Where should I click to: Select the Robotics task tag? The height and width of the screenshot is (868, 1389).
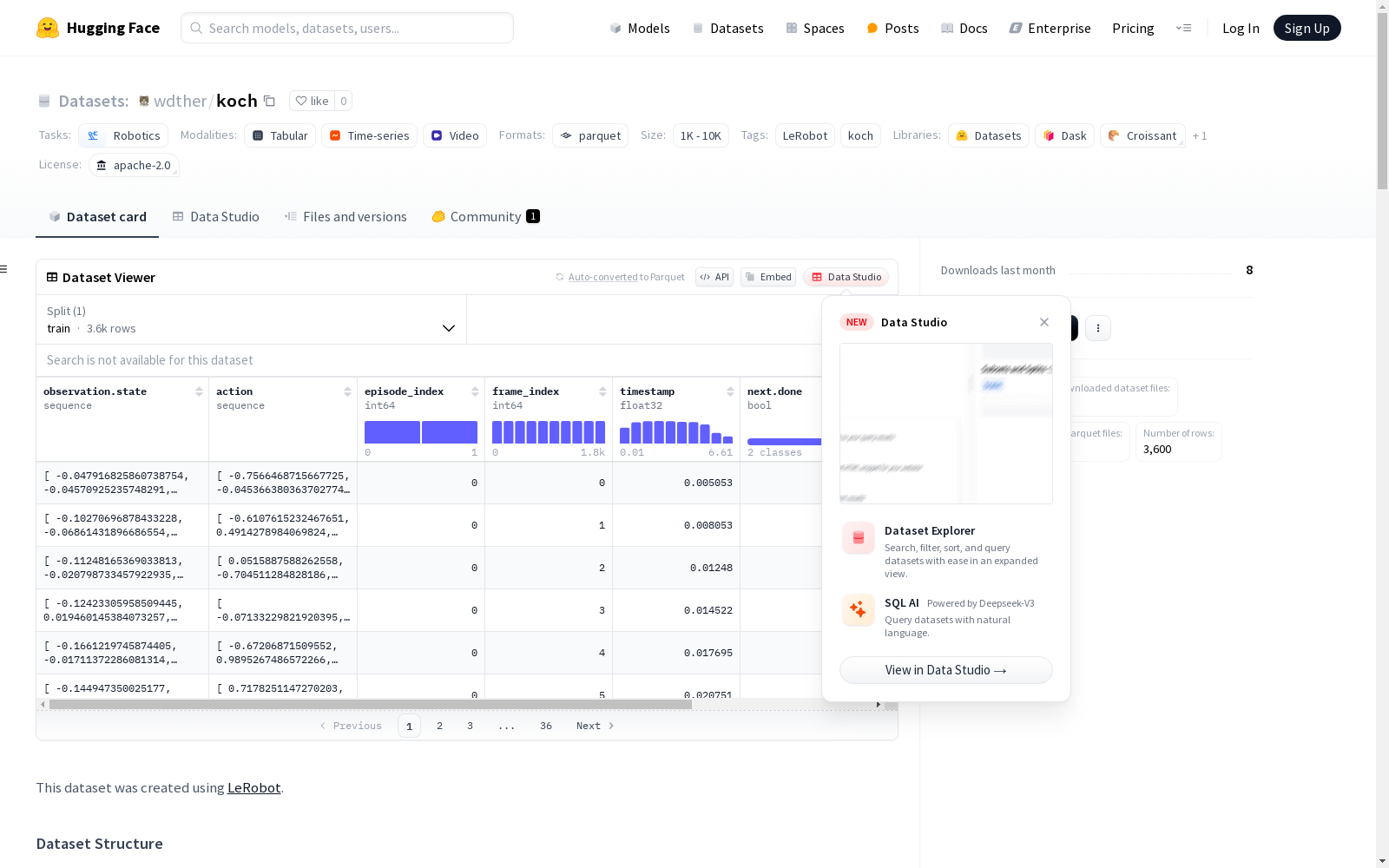point(123,135)
